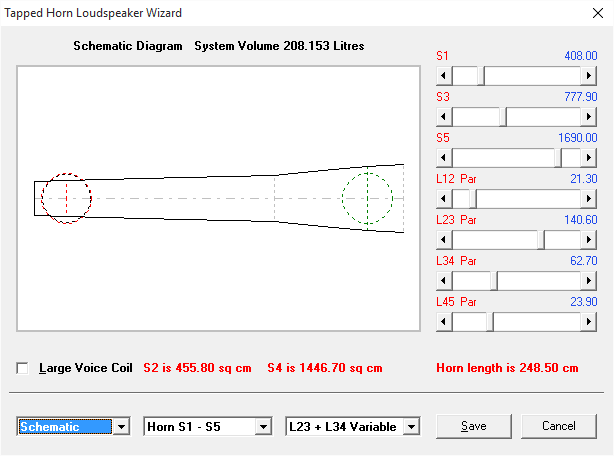
Task: Click the S3 value 777.90
Action: (x=581, y=97)
